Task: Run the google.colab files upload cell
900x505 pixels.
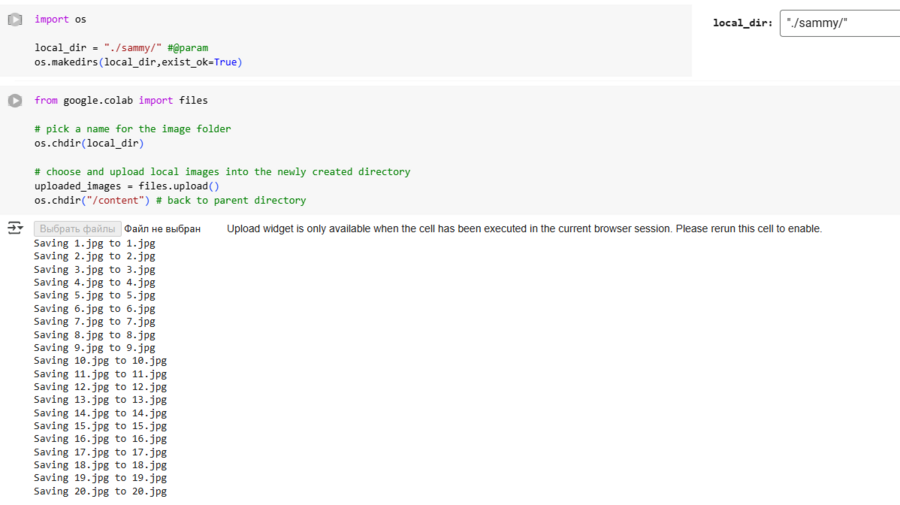Action: click(15, 101)
